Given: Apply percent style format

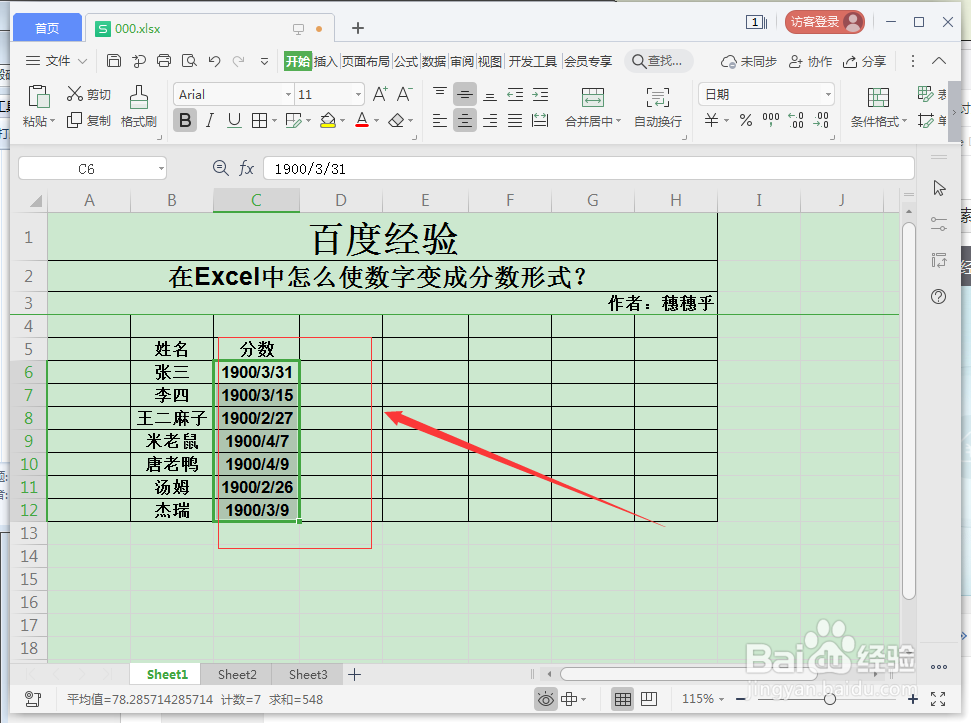Looking at the screenshot, I should pos(746,120).
